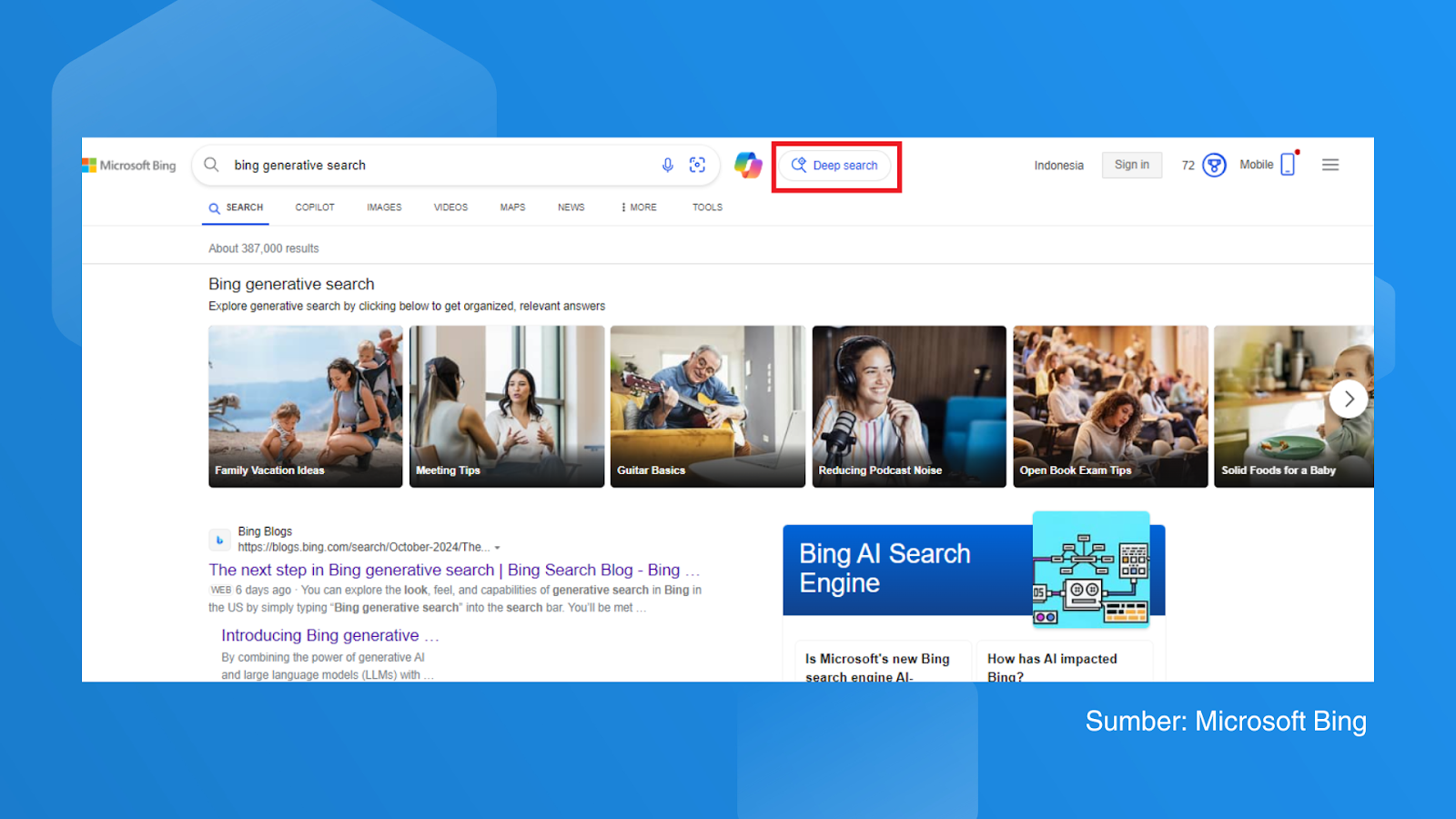Click the magnifier icon in search box
1456x819 pixels.
click(x=211, y=165)
